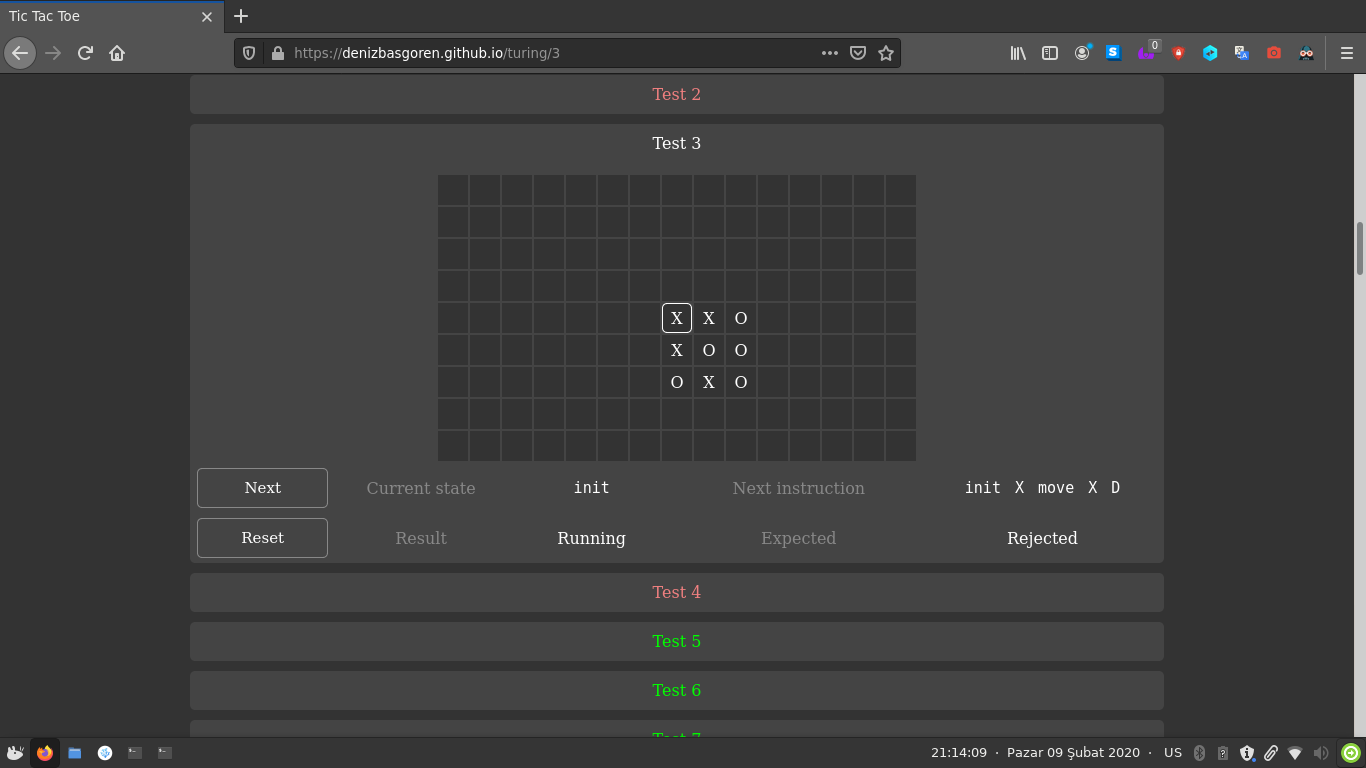The width and height of the screenshot is (1366, 768).
Task: Click the home icon in the toolbar
Action: 117,53
